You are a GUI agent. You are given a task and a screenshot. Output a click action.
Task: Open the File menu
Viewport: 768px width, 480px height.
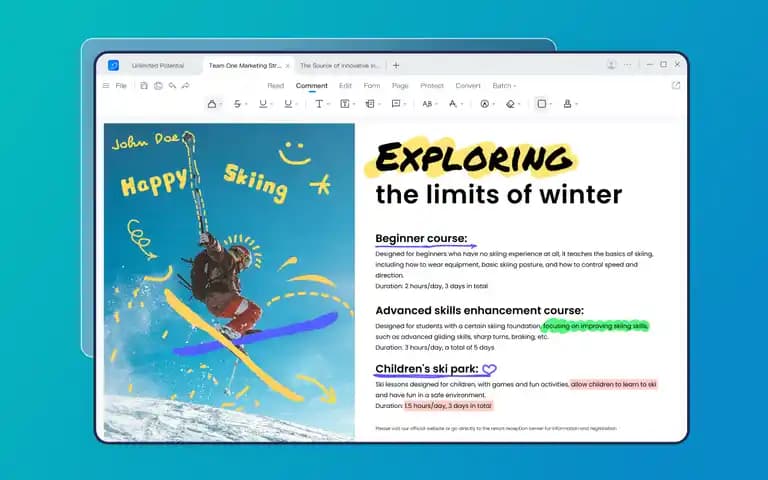tap(121, 86)
